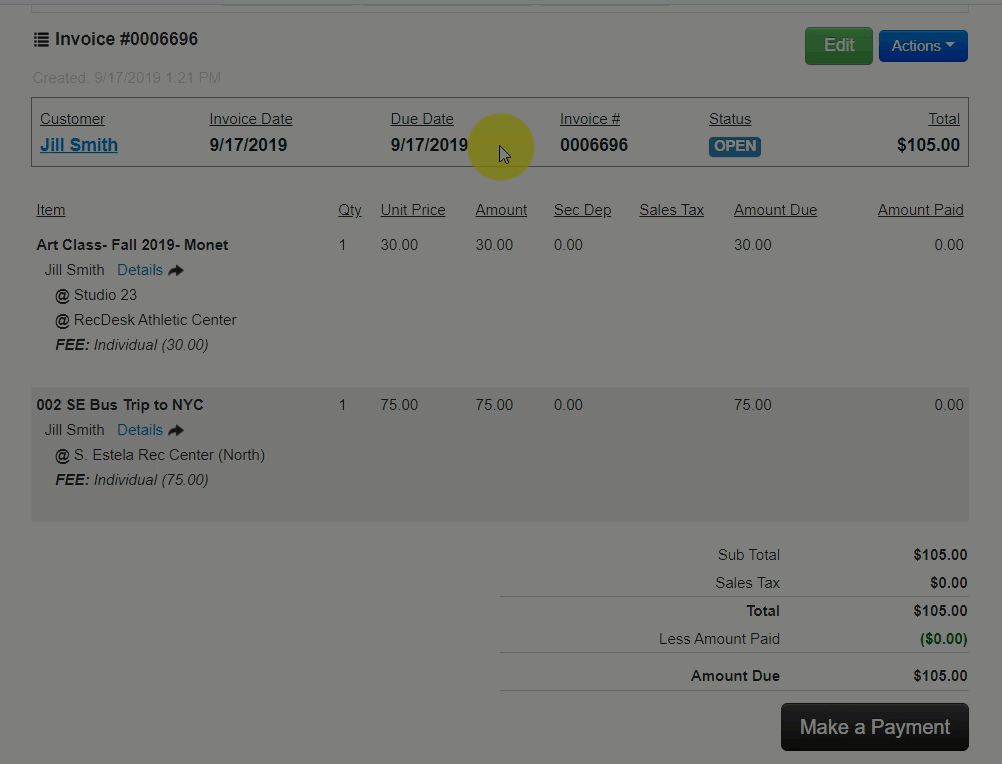Click the Sales Tax column header
The height and width of the screenshot is (764, 1002).
671,210
